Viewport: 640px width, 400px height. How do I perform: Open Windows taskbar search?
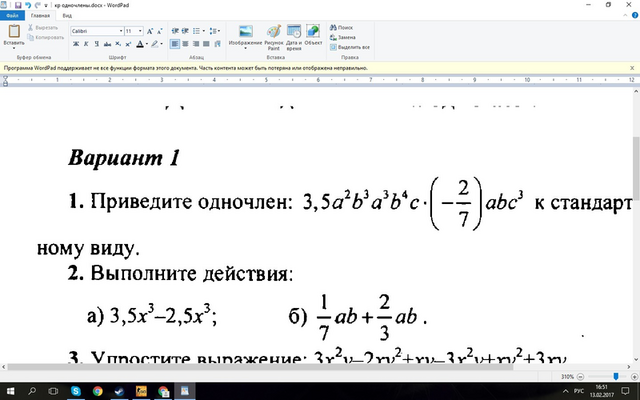(31, 391)
